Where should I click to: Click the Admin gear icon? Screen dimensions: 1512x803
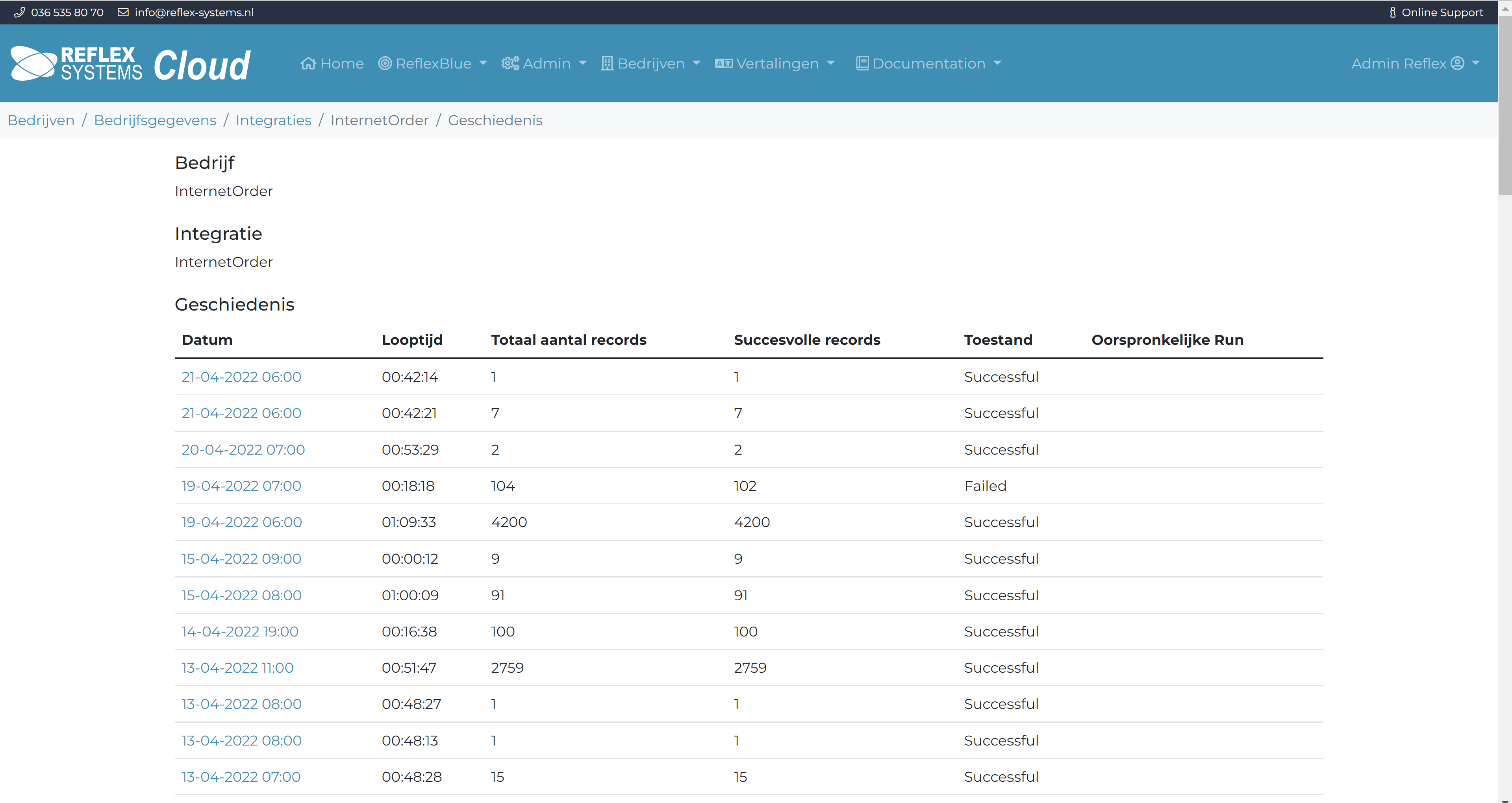[x=510, y=63]
